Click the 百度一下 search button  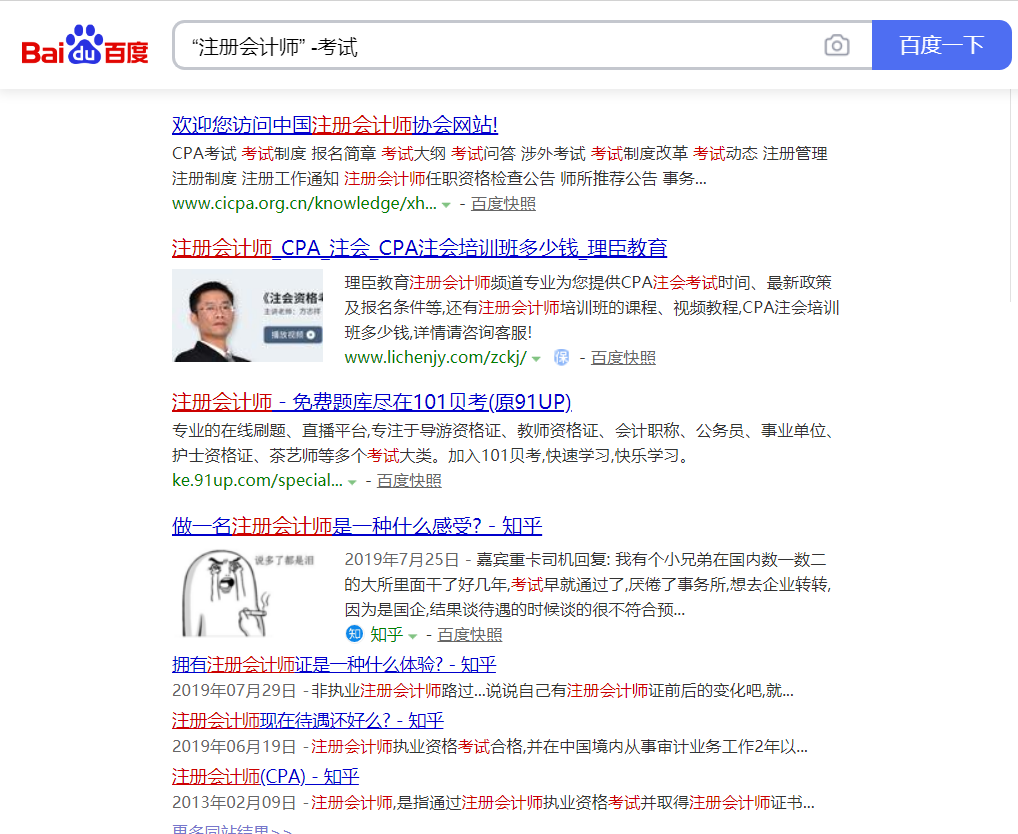[941, 45]
